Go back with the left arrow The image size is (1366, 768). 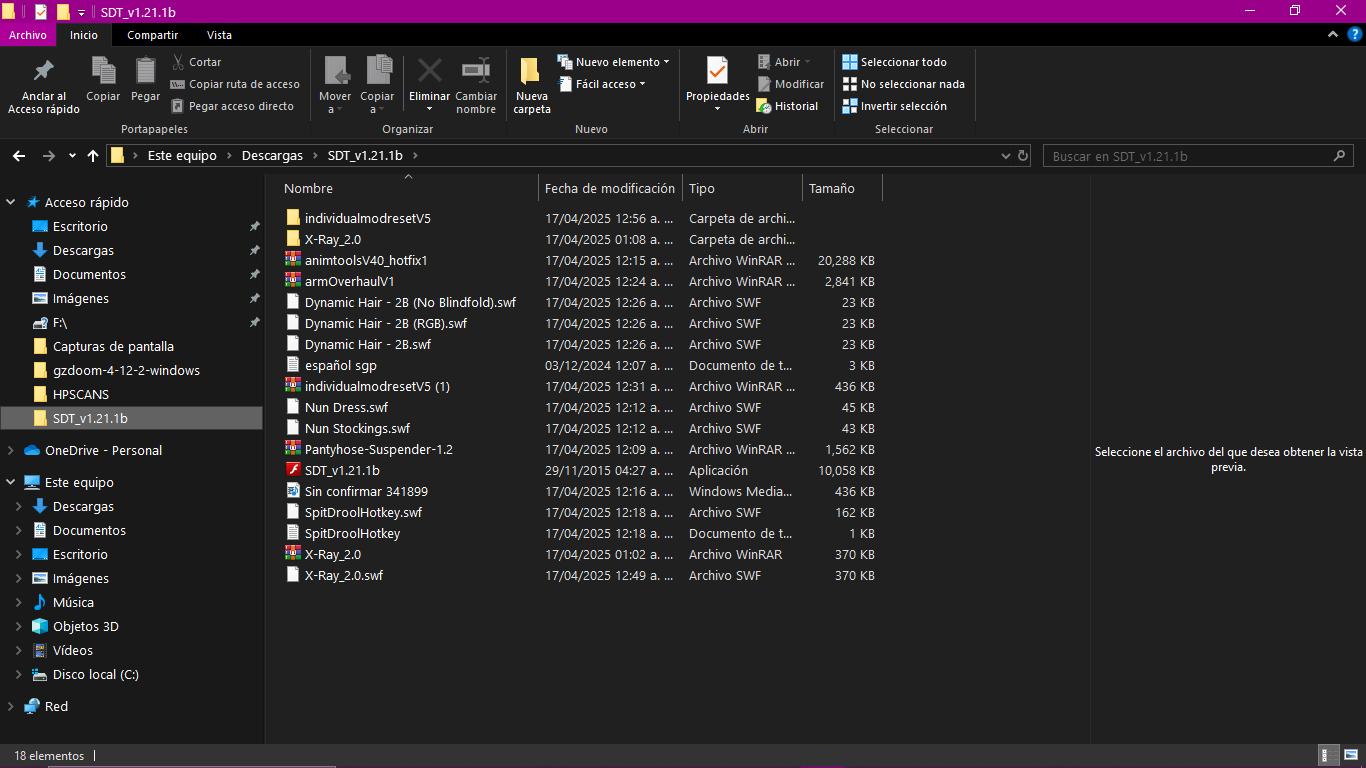[x=19, y=156]
